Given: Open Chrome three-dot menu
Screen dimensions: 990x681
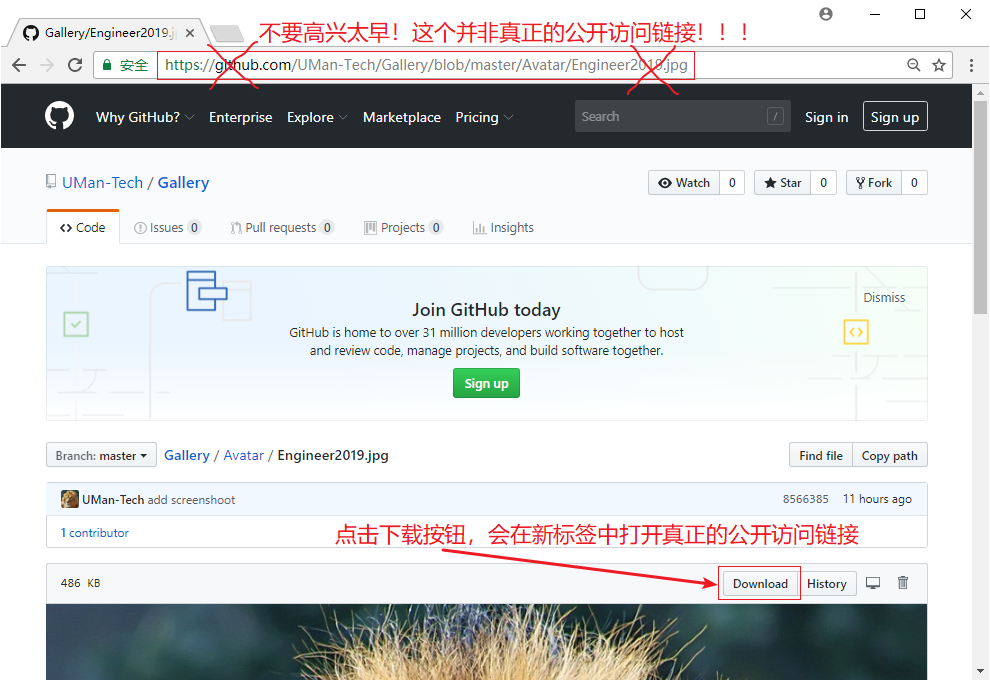Looking at the screenshot, I should pos(971,65).
